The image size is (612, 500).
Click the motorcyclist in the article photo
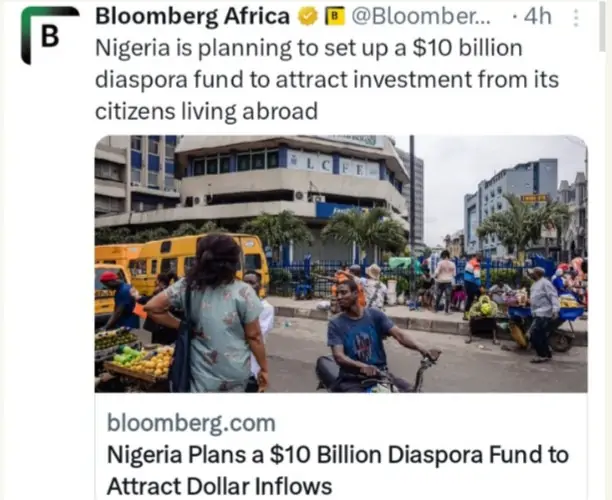(365, 335)
